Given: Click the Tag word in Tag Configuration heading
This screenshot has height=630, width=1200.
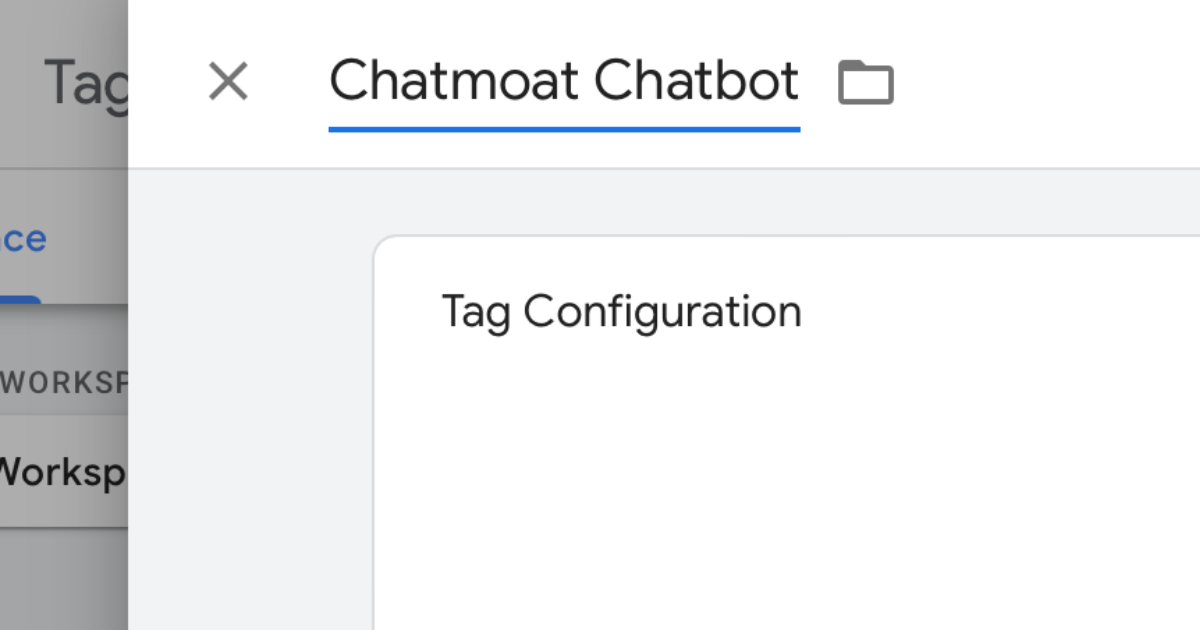Looking at the screenshot, I should pos(476,311).
